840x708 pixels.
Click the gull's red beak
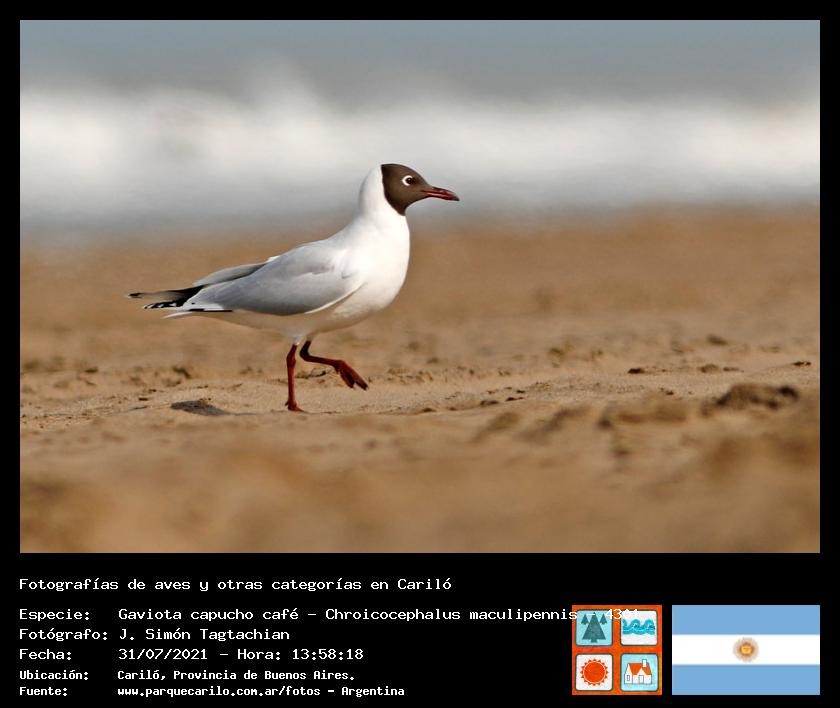point(440,192)
